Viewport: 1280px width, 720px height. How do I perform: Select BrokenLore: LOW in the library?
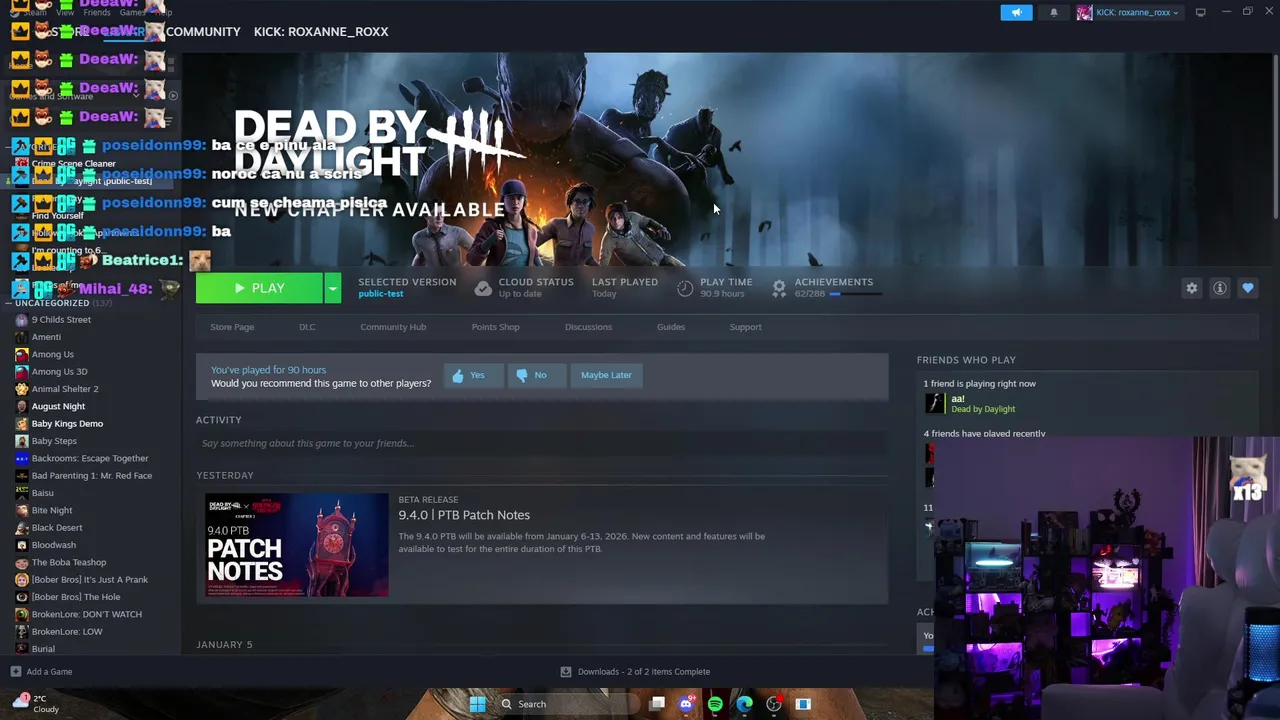(x=67, y=632)
